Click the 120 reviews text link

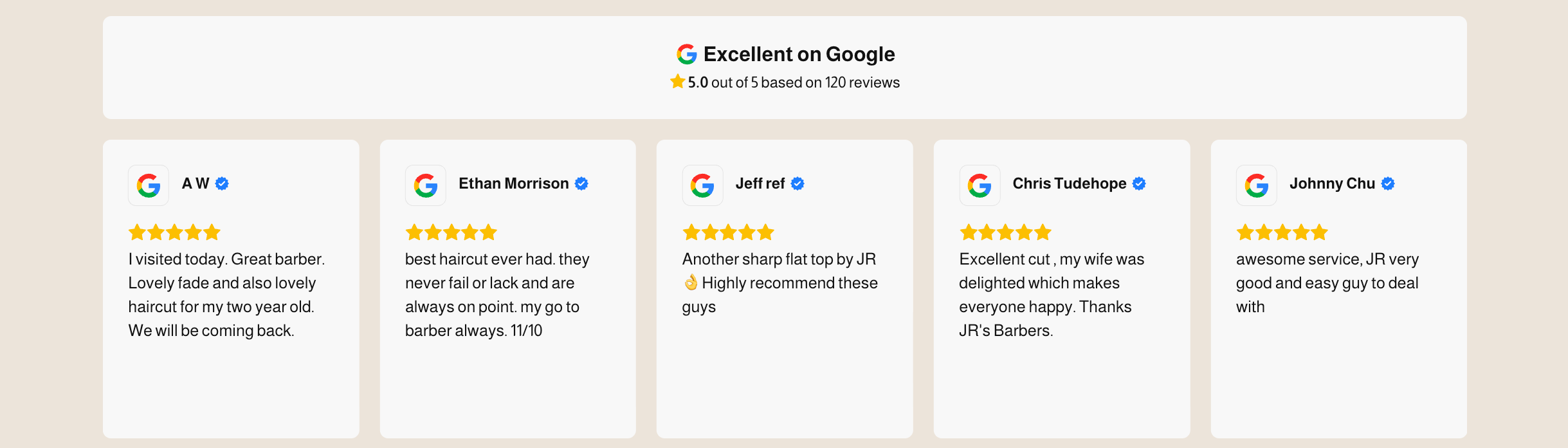tap(862, 82)
